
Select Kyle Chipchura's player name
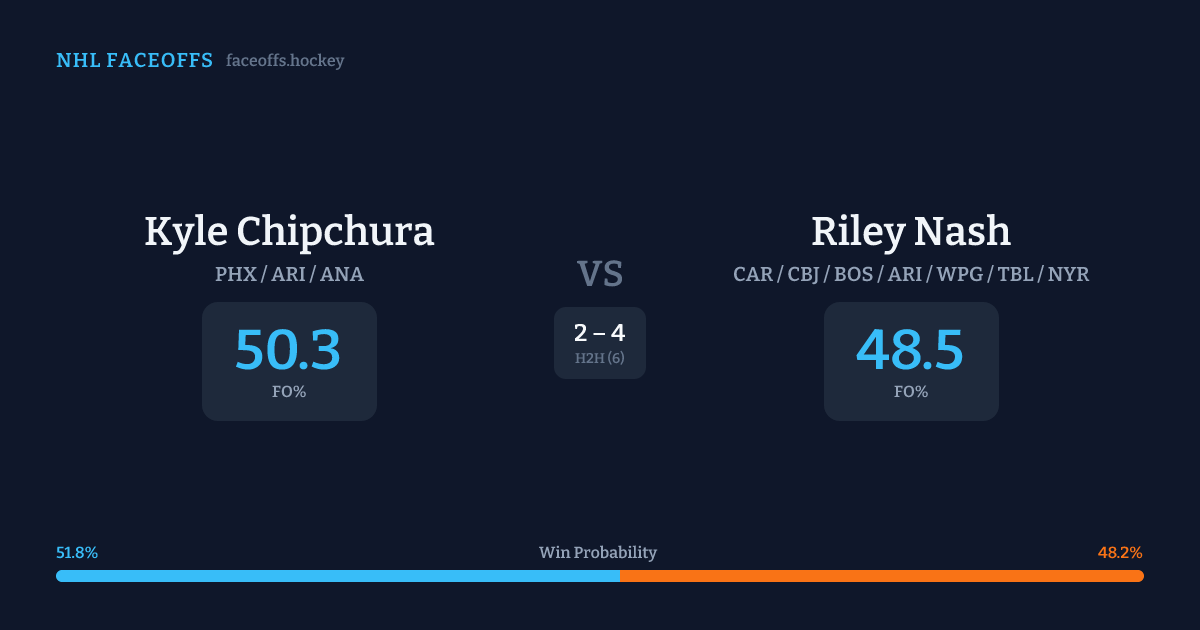tap(289, 231)
